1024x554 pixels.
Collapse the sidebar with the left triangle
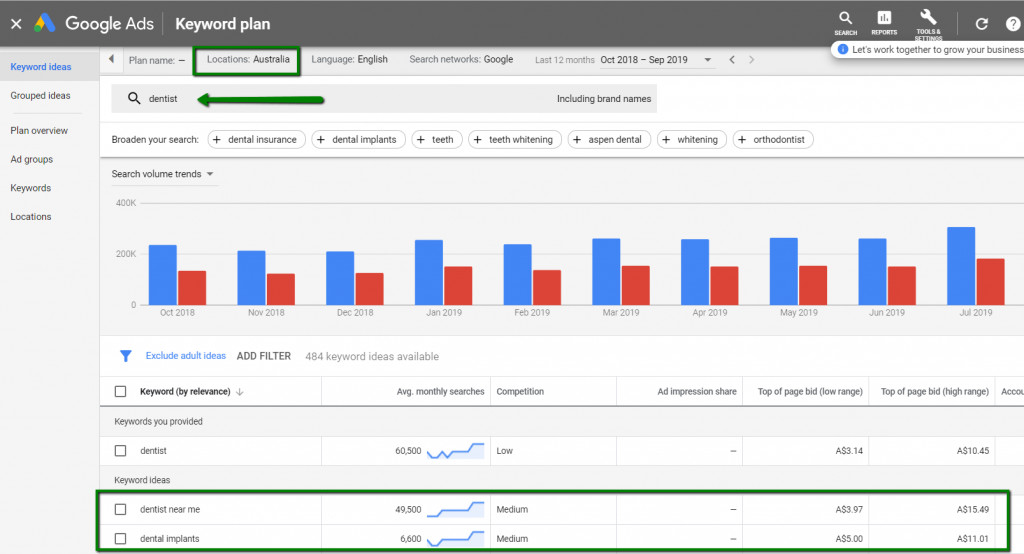click(111, 59)
